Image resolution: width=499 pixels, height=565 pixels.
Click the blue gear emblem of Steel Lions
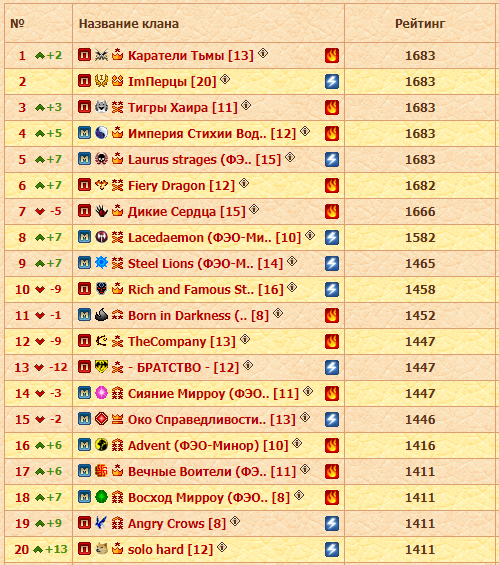pos(102,263)
